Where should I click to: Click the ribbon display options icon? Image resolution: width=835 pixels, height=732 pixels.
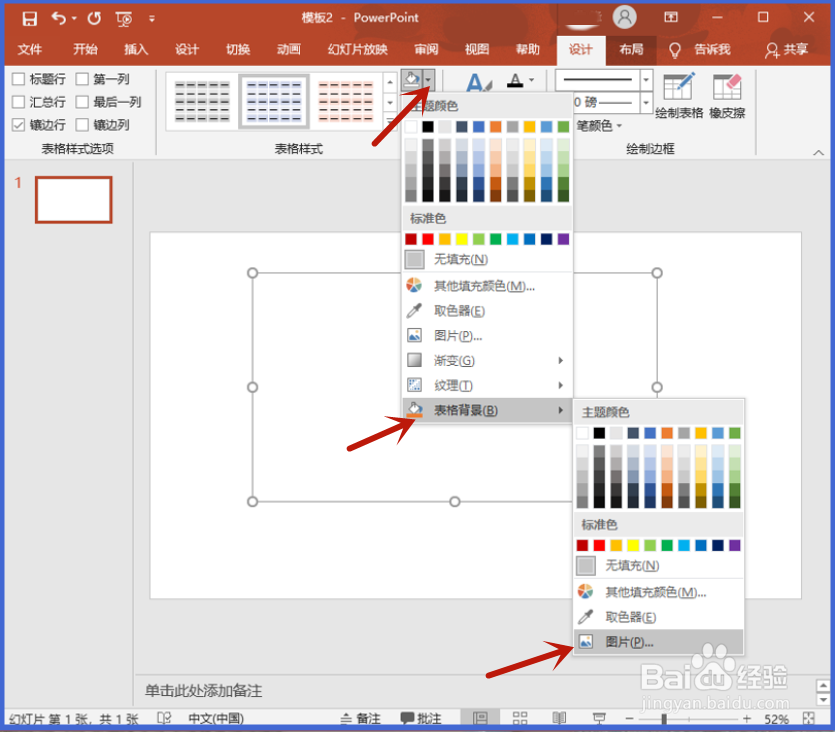[671, 18]
